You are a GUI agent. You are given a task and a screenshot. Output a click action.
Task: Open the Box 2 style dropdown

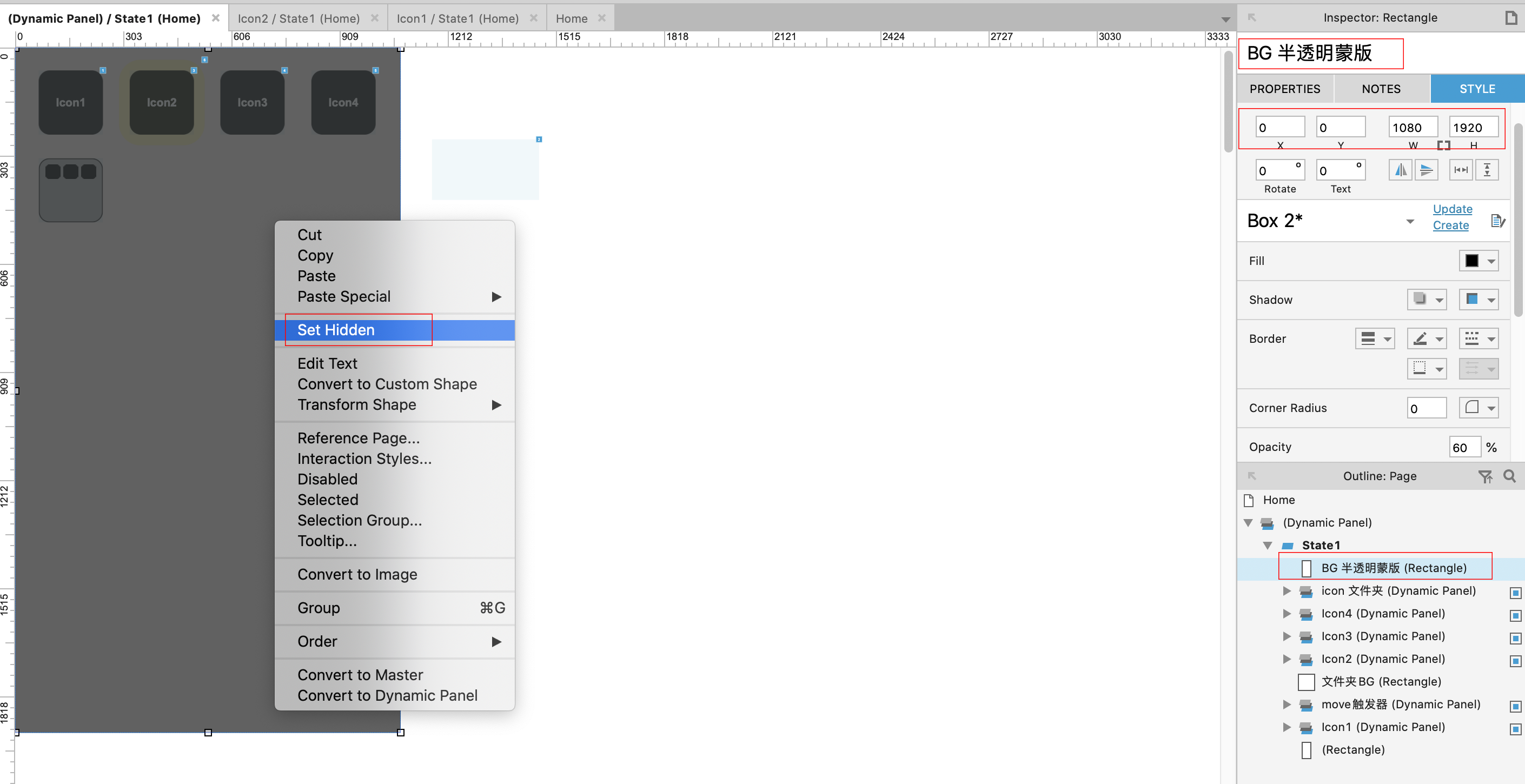1410,221
